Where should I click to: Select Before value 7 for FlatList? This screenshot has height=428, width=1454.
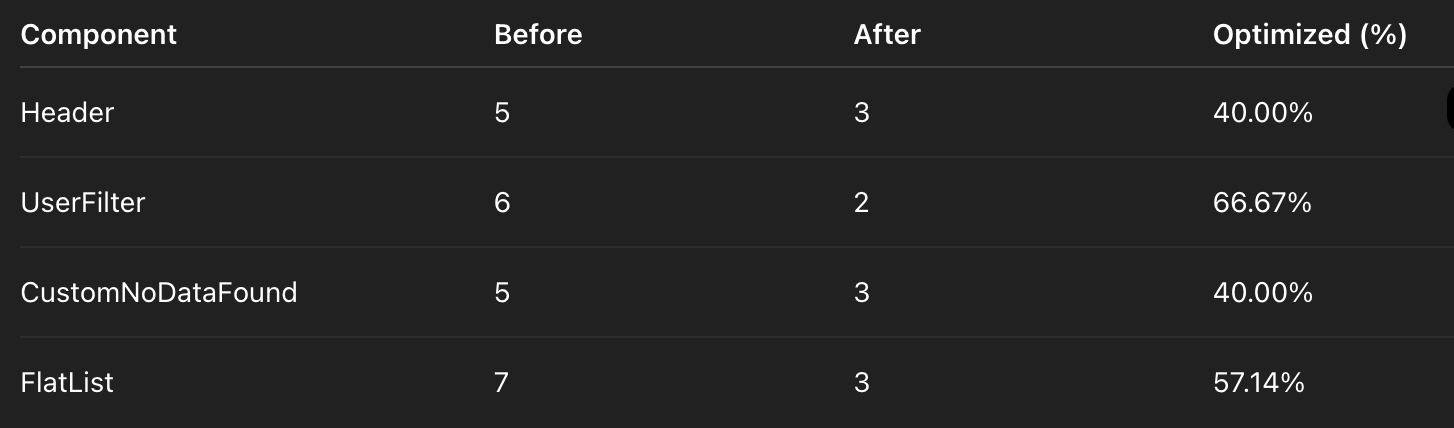pyautogui.click(x=502, y=382)
